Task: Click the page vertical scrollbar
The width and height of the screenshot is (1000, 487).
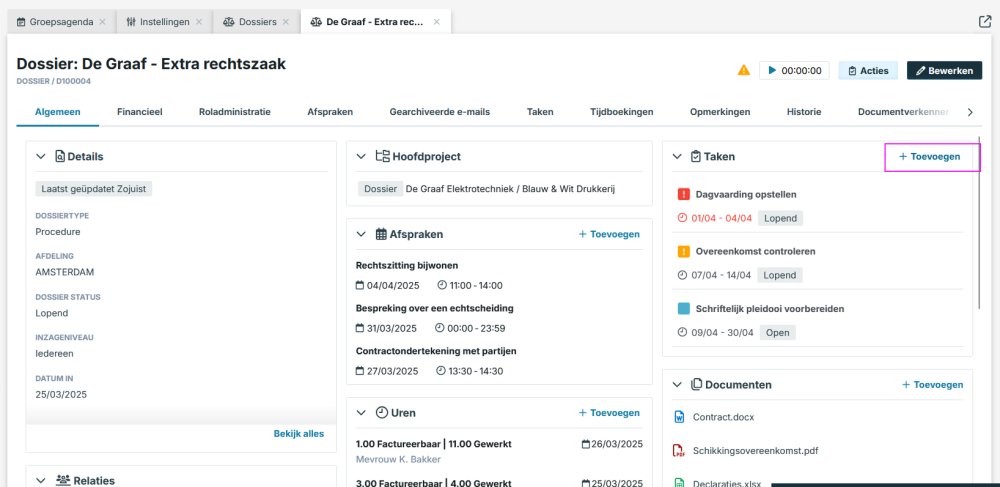Action: [980, 223]
